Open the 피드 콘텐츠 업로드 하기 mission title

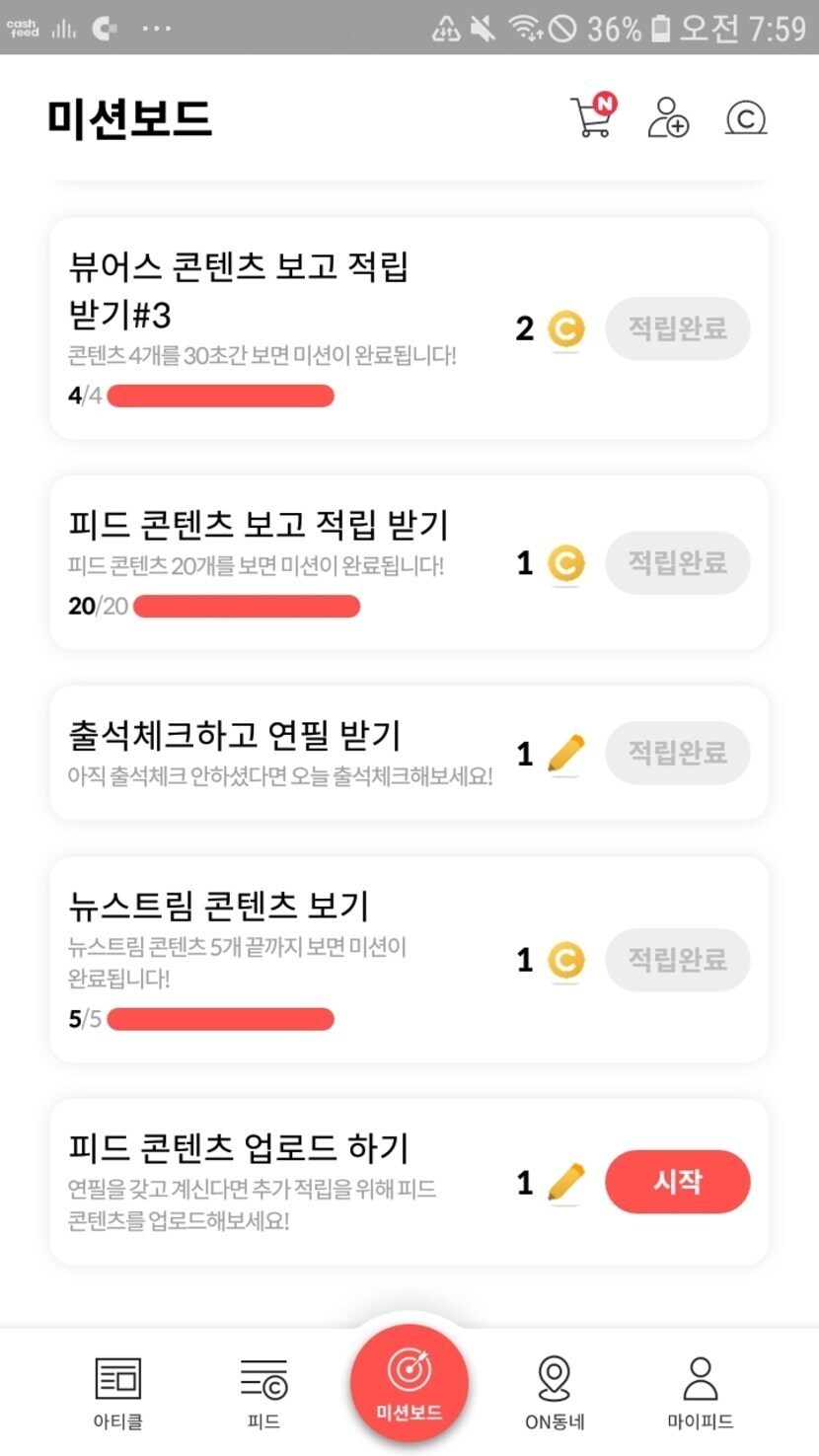pos(239,1148)
